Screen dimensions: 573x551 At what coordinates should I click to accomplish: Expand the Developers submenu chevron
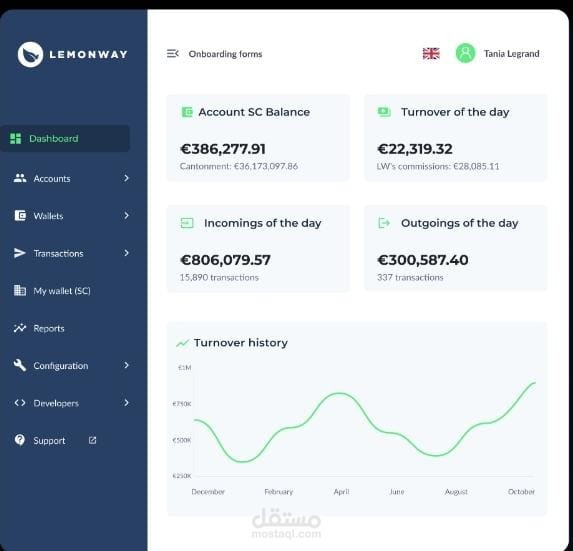pyautogui.click(x=126, y=403)
